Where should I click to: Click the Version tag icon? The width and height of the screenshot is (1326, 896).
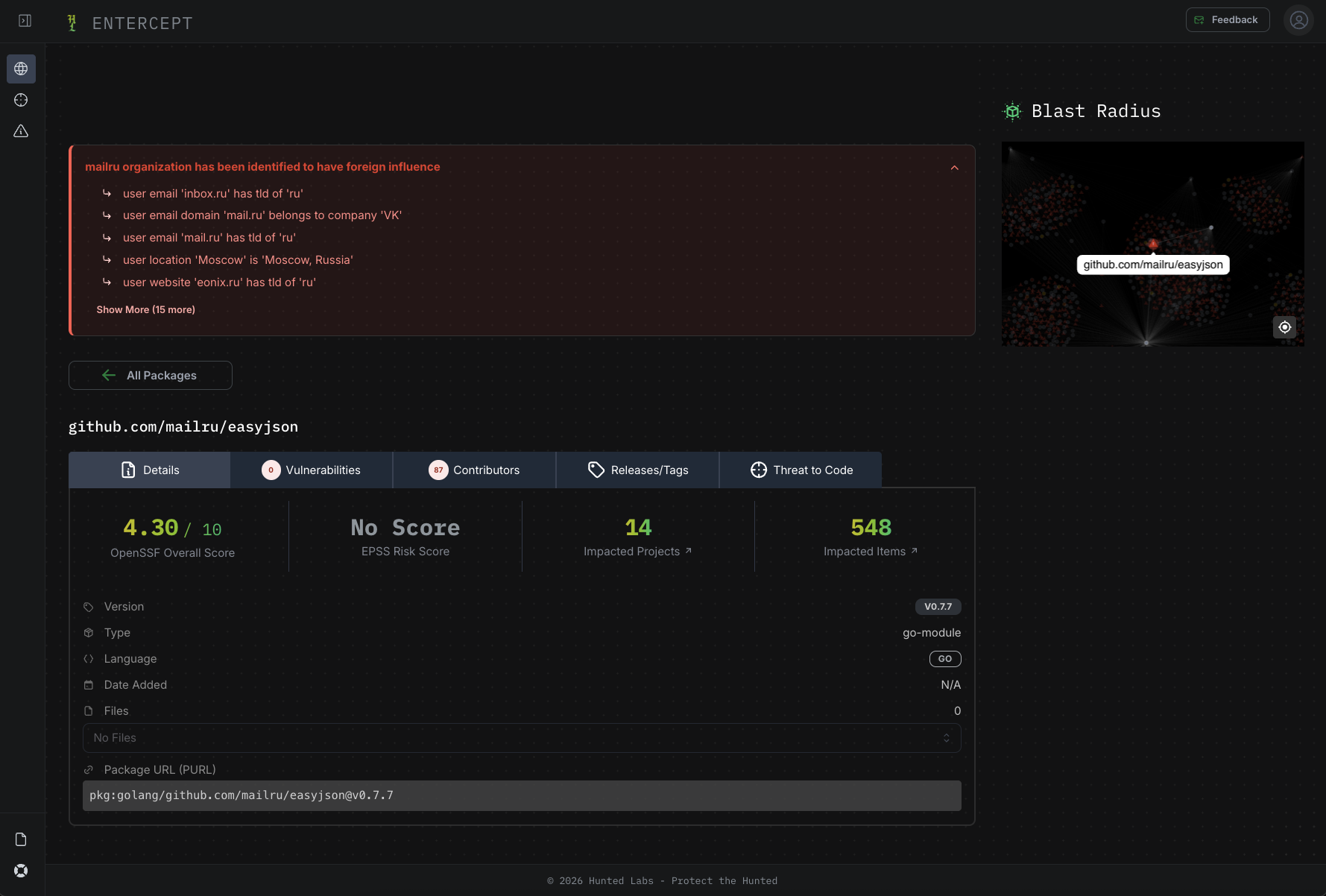pos(89,607)
